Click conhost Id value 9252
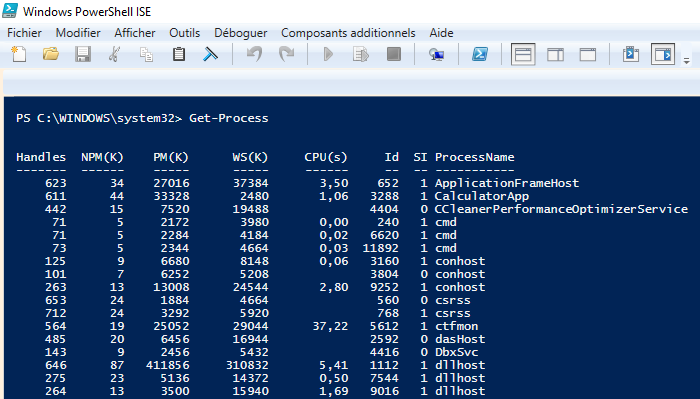 point(384,287)
